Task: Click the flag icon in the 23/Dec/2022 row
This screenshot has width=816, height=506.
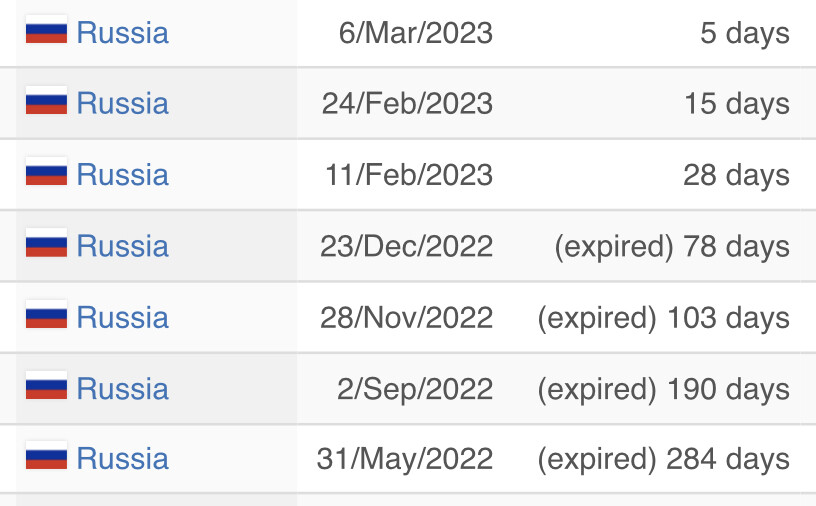Action: point(46,245)
